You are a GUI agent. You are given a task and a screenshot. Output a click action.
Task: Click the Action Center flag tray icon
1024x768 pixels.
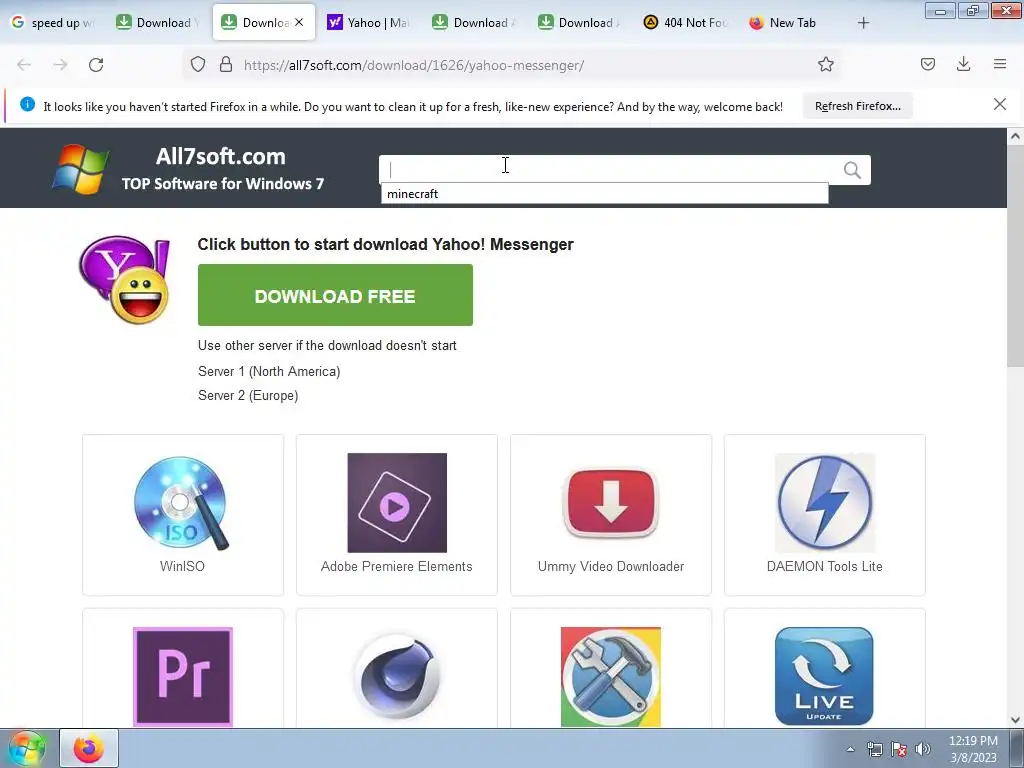(x=899, y=749)
